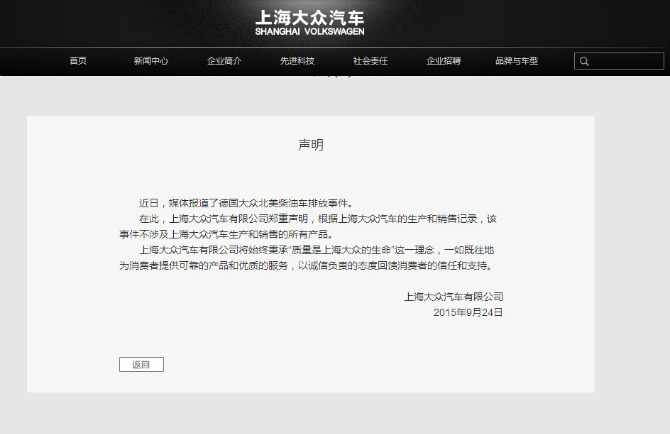
Task: Click the paragraph beginning 近日，媒体报道了
Action: click(246, 203)
